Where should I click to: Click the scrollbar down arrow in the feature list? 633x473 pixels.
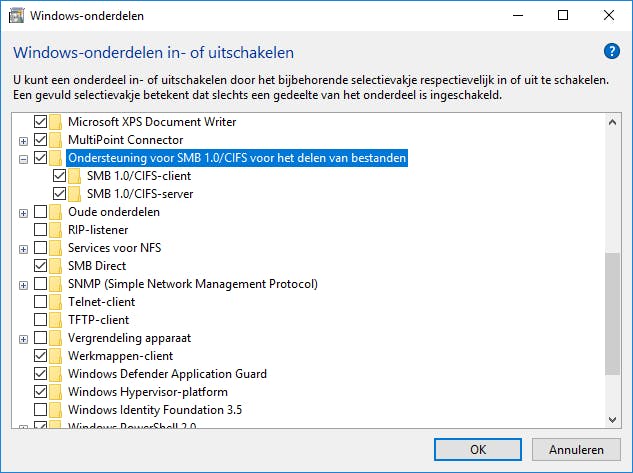coord(612,420)
